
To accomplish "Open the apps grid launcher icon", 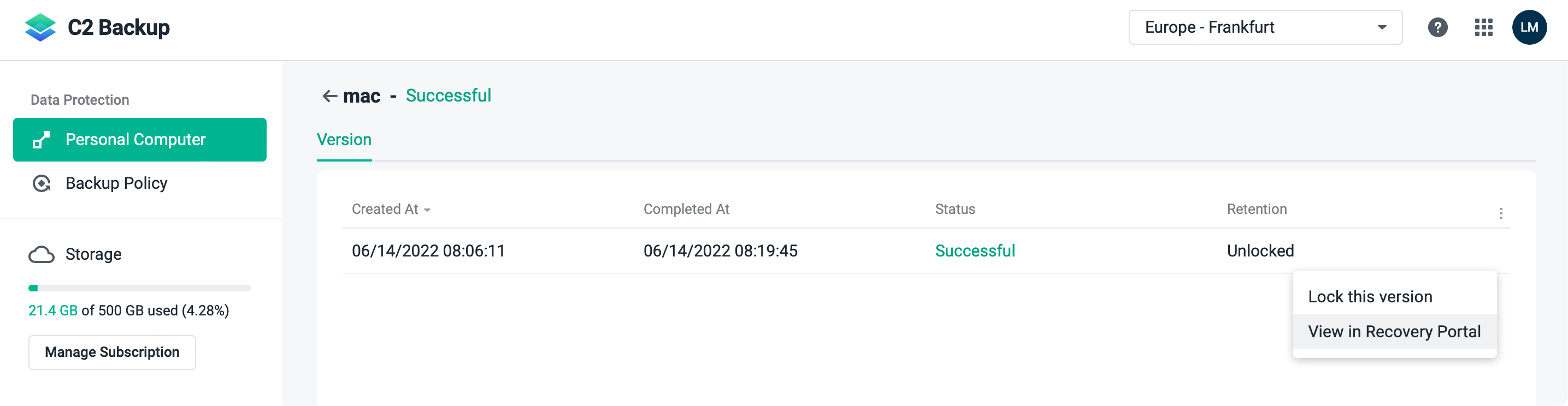I will (x=1483, y=27).
